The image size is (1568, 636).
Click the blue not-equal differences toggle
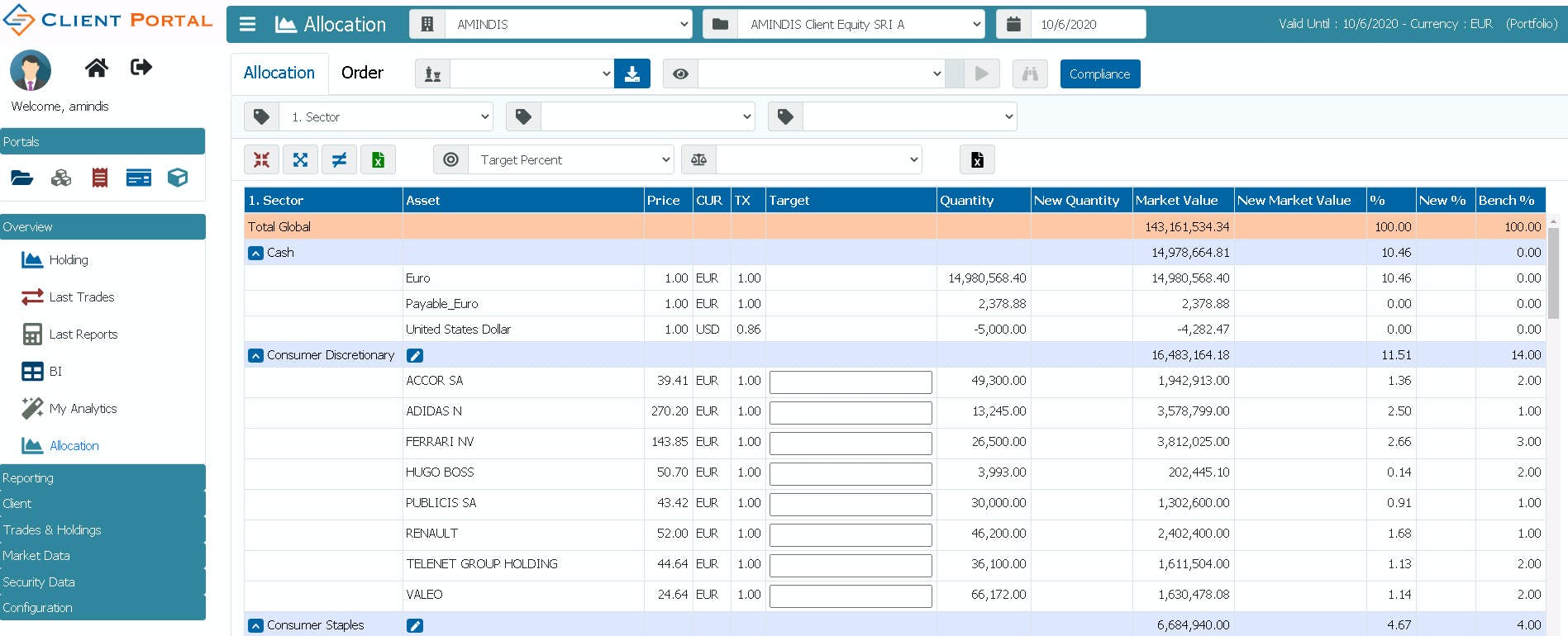tap(339, 159)
